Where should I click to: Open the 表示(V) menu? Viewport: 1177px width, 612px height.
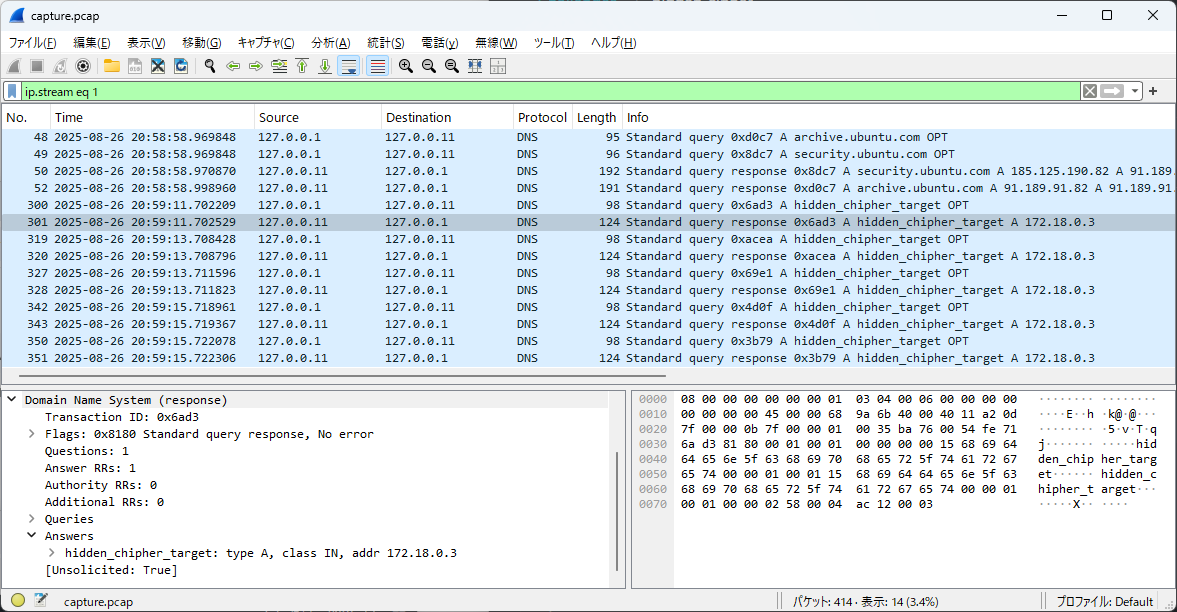pos(146,43)
